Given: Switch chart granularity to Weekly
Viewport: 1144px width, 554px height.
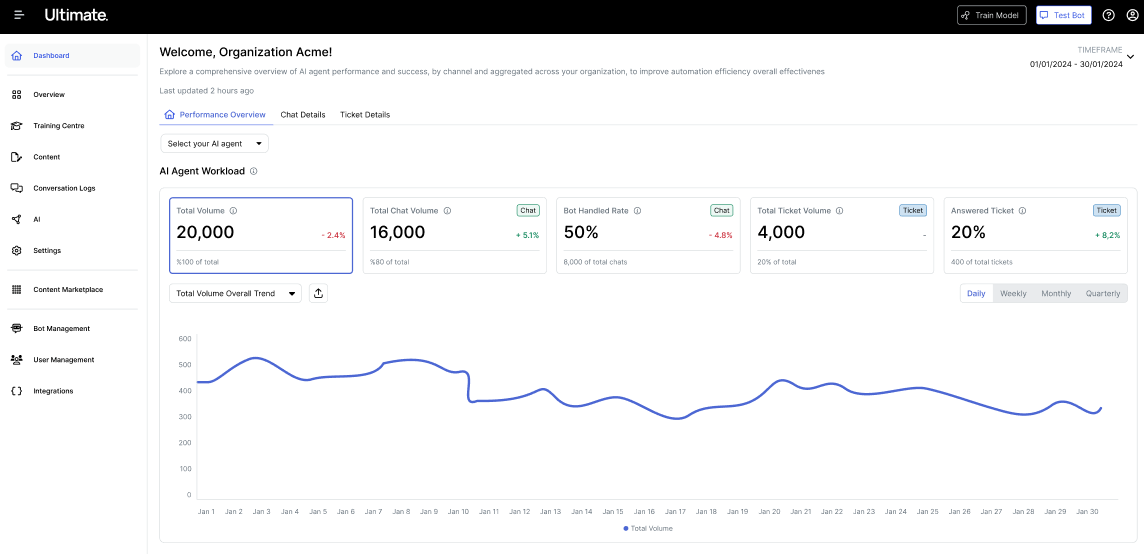Looking at the screenshot, I should click(x=1013, y=293).
